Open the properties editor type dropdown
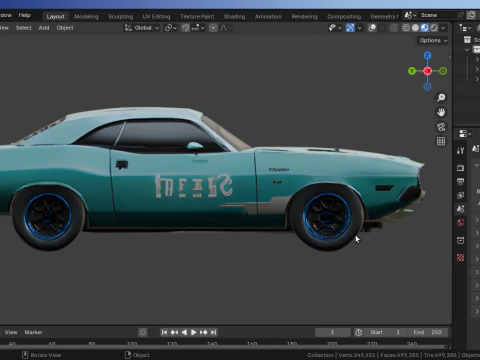 [x=465, y=134]
